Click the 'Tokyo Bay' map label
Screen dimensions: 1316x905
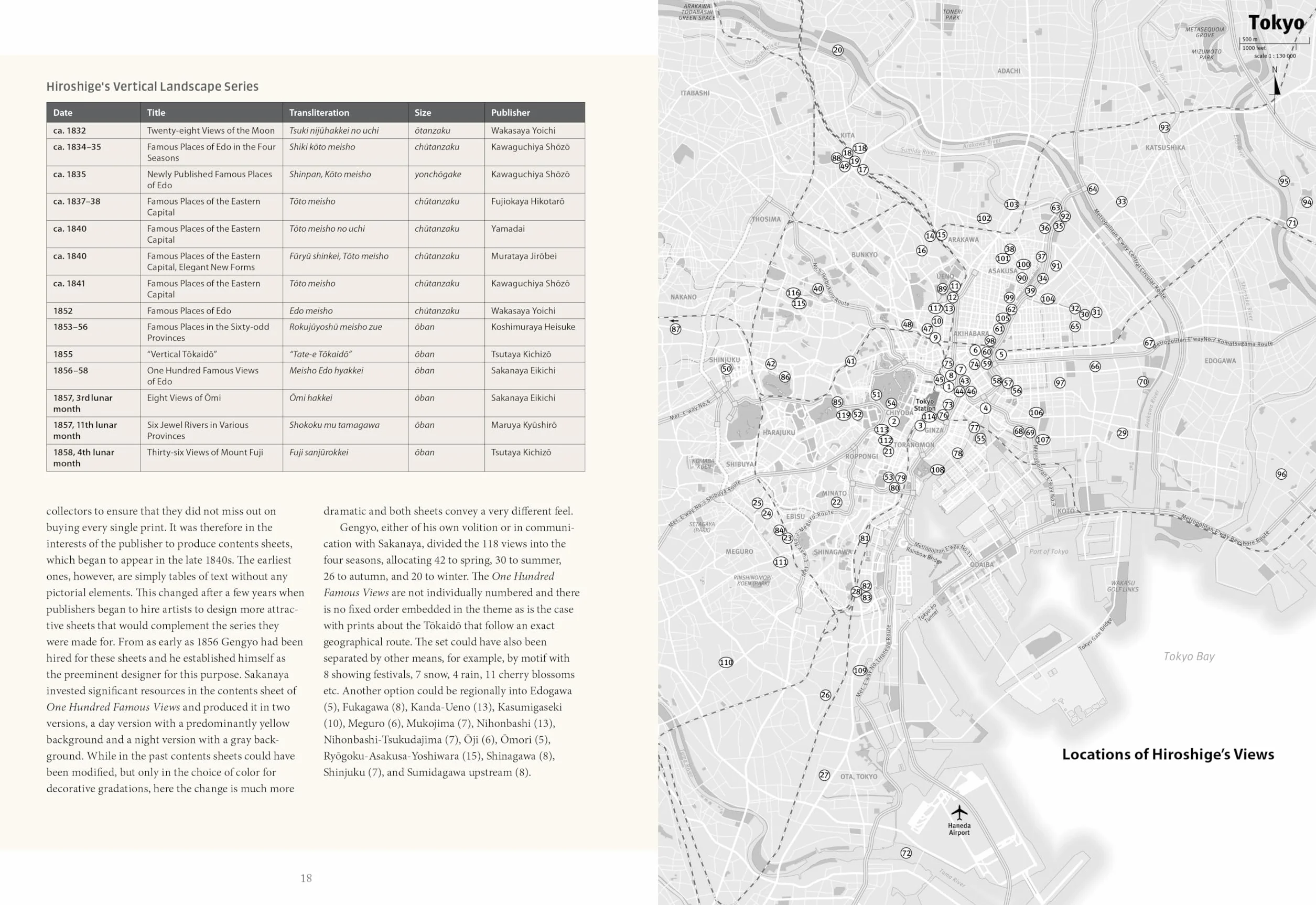pyautogui.click(x=1189, y=656)
